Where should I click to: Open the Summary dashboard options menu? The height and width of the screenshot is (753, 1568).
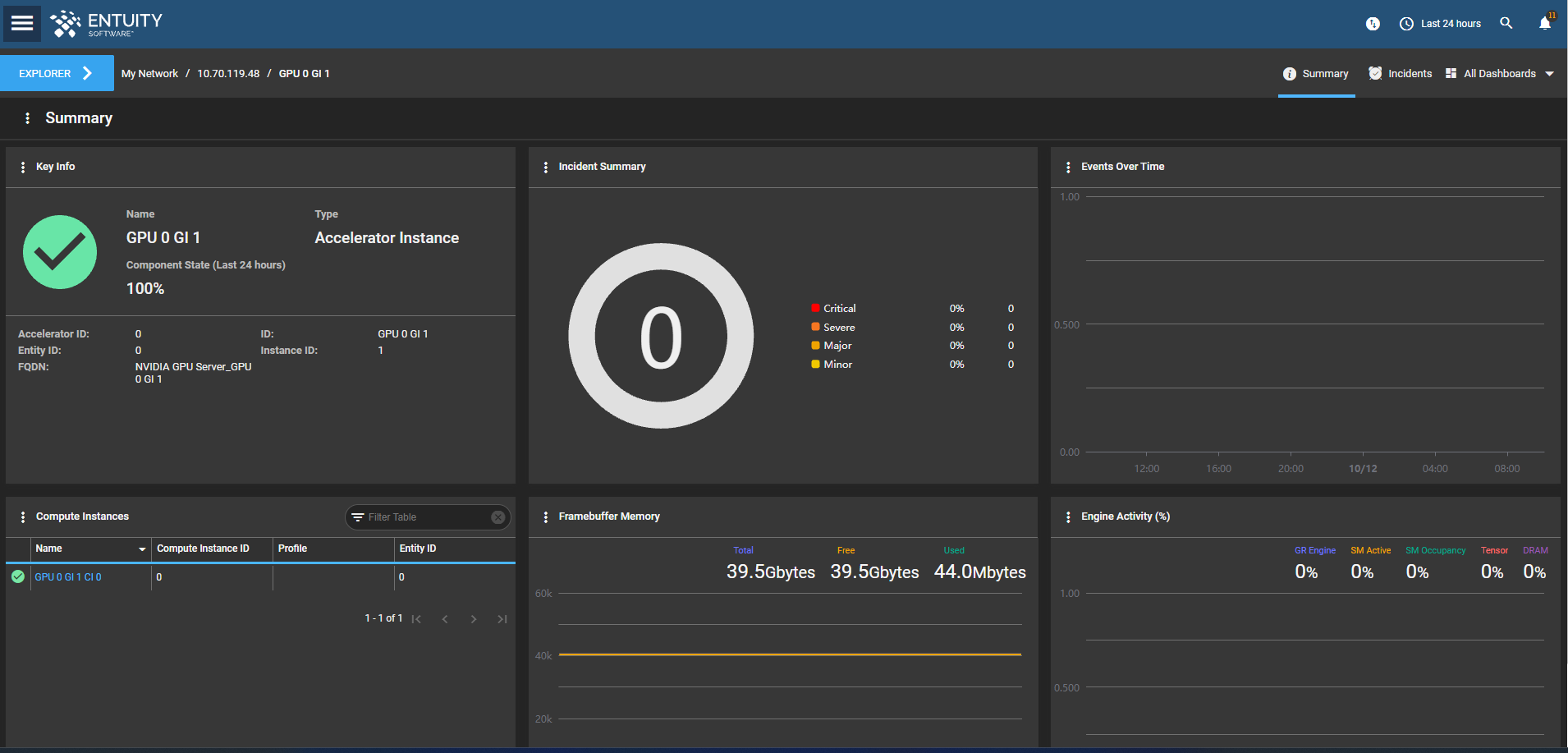[x=27, y=118]
